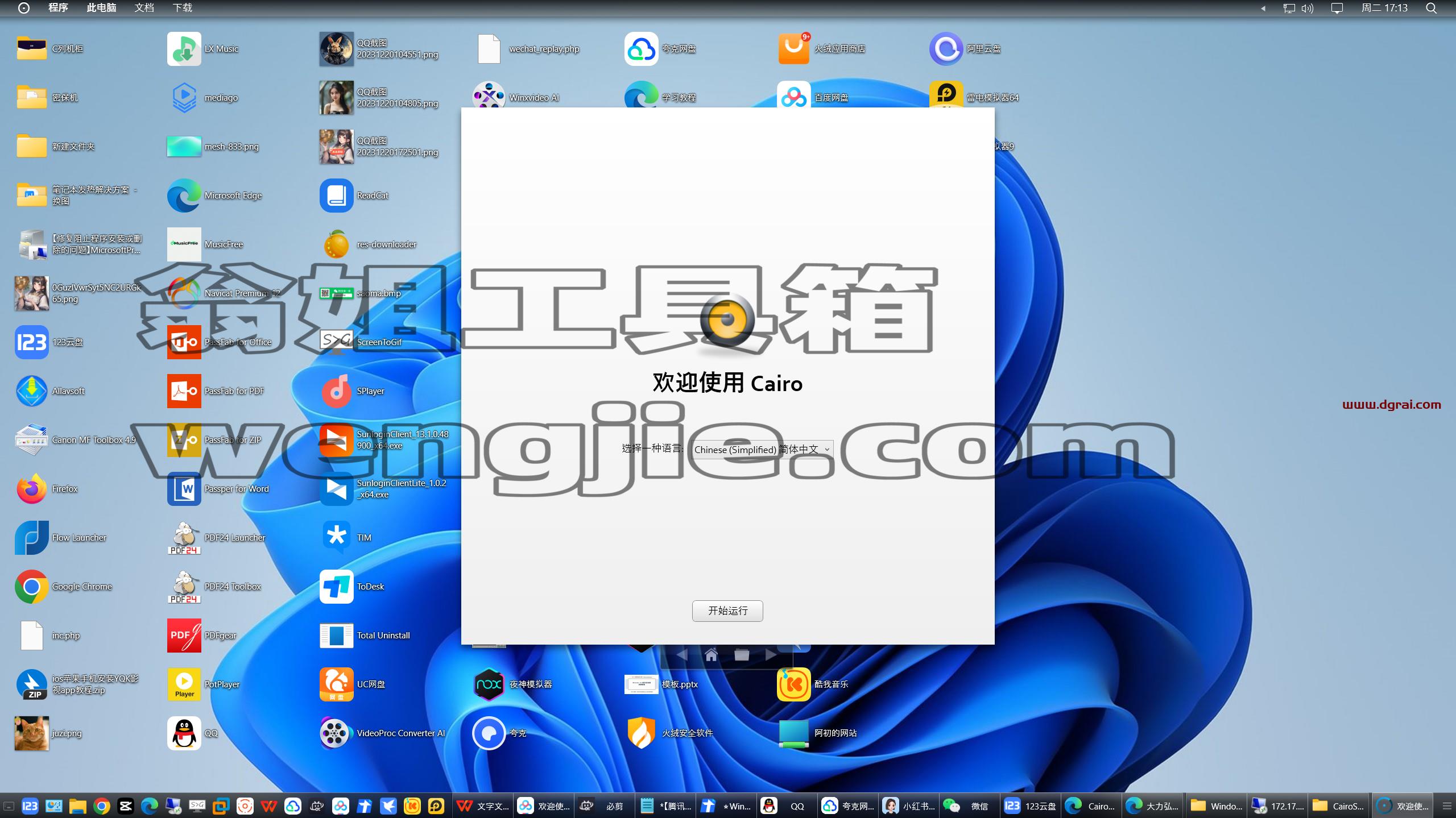
Task: Open the 文档 menu
Action: (144, 8)
